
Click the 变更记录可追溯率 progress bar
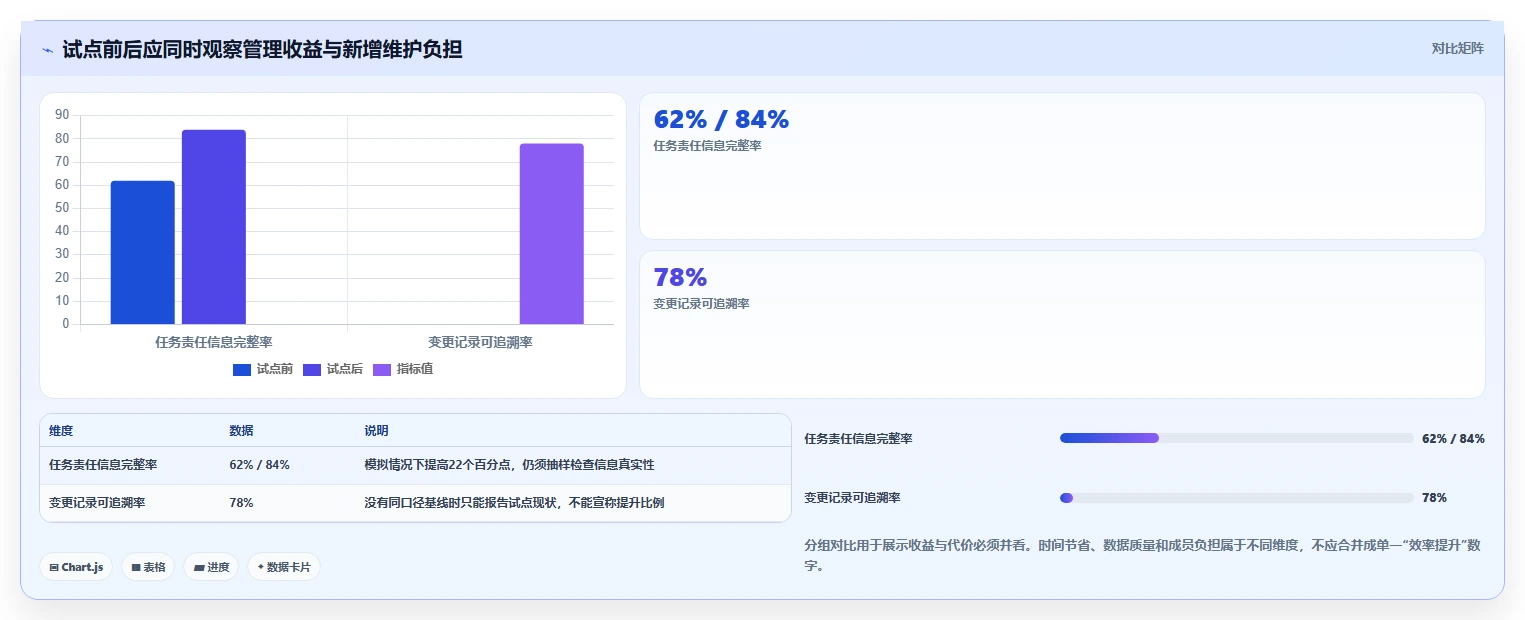(1236, 498)
